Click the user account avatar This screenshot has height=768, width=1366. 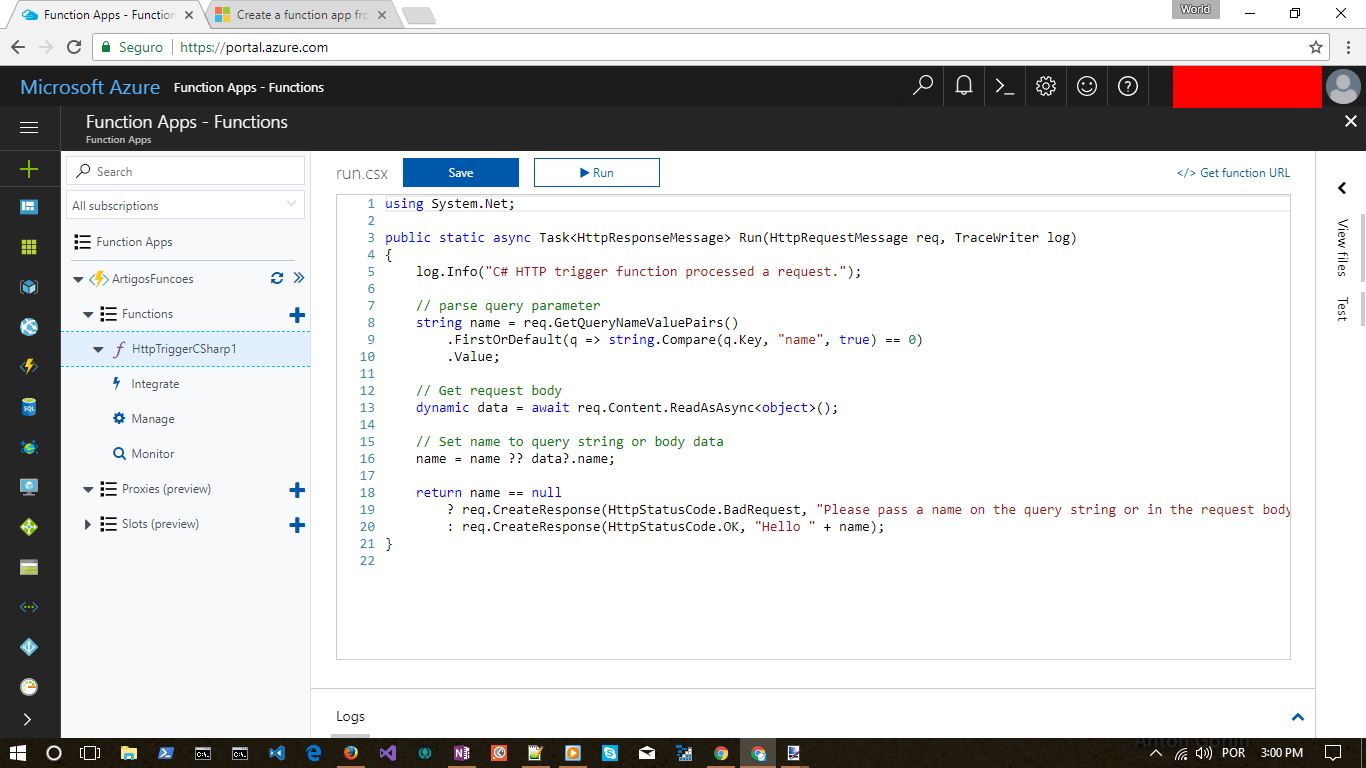point(1343,87)
